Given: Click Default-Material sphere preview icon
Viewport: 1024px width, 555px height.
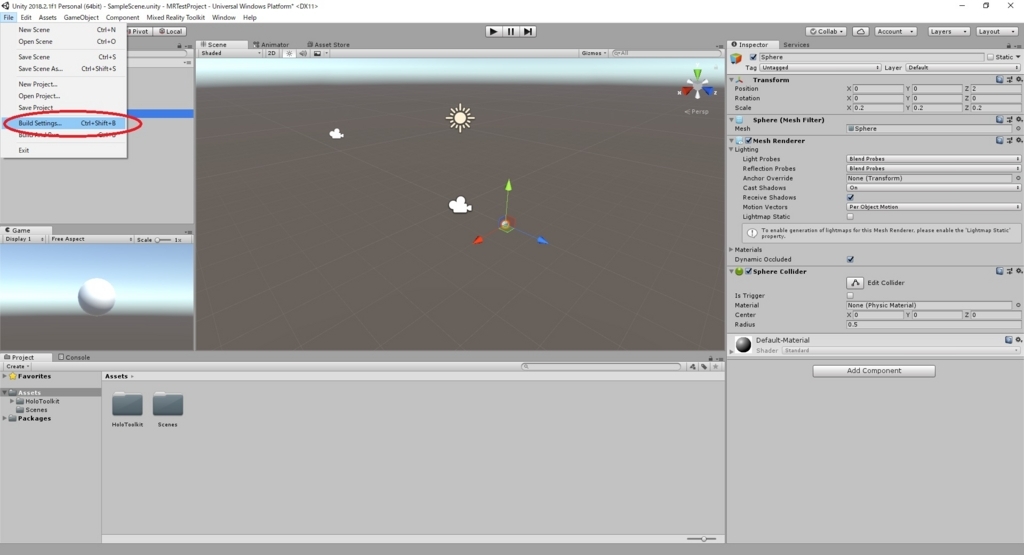Looking at the screenshot, I should 743,345.
